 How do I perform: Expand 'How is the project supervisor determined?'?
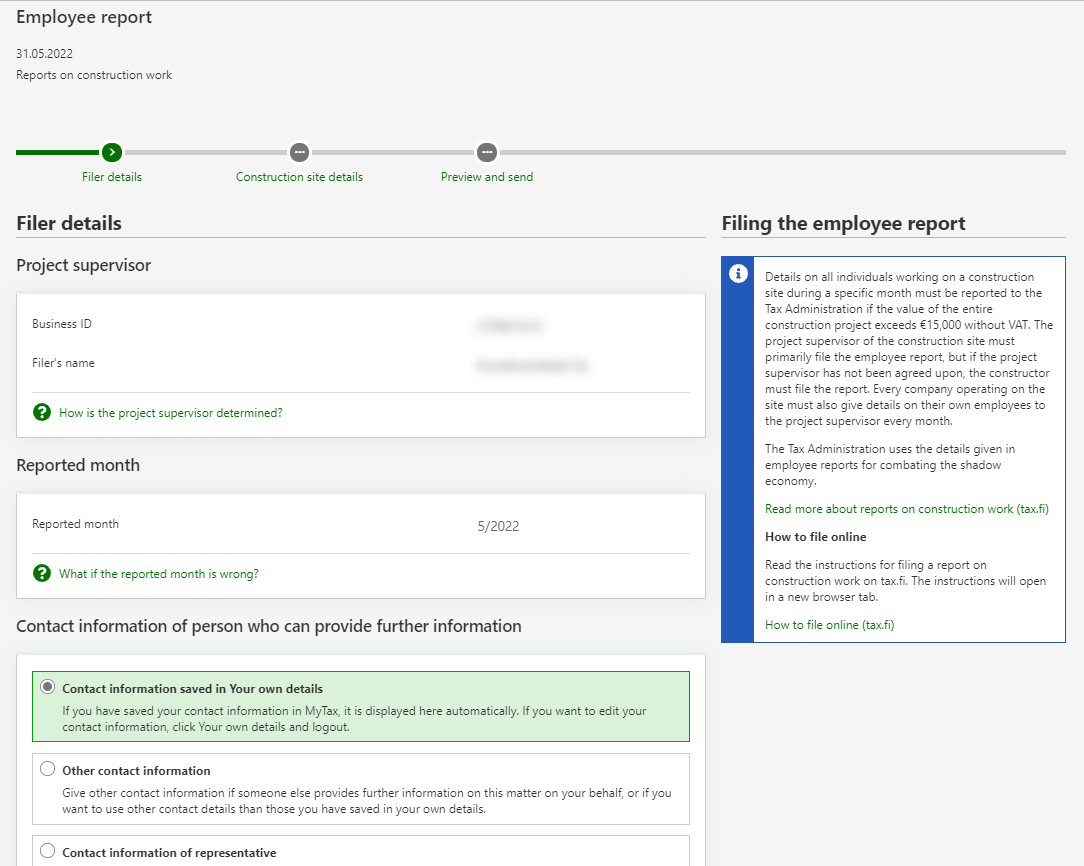click(x=170, y=413)
